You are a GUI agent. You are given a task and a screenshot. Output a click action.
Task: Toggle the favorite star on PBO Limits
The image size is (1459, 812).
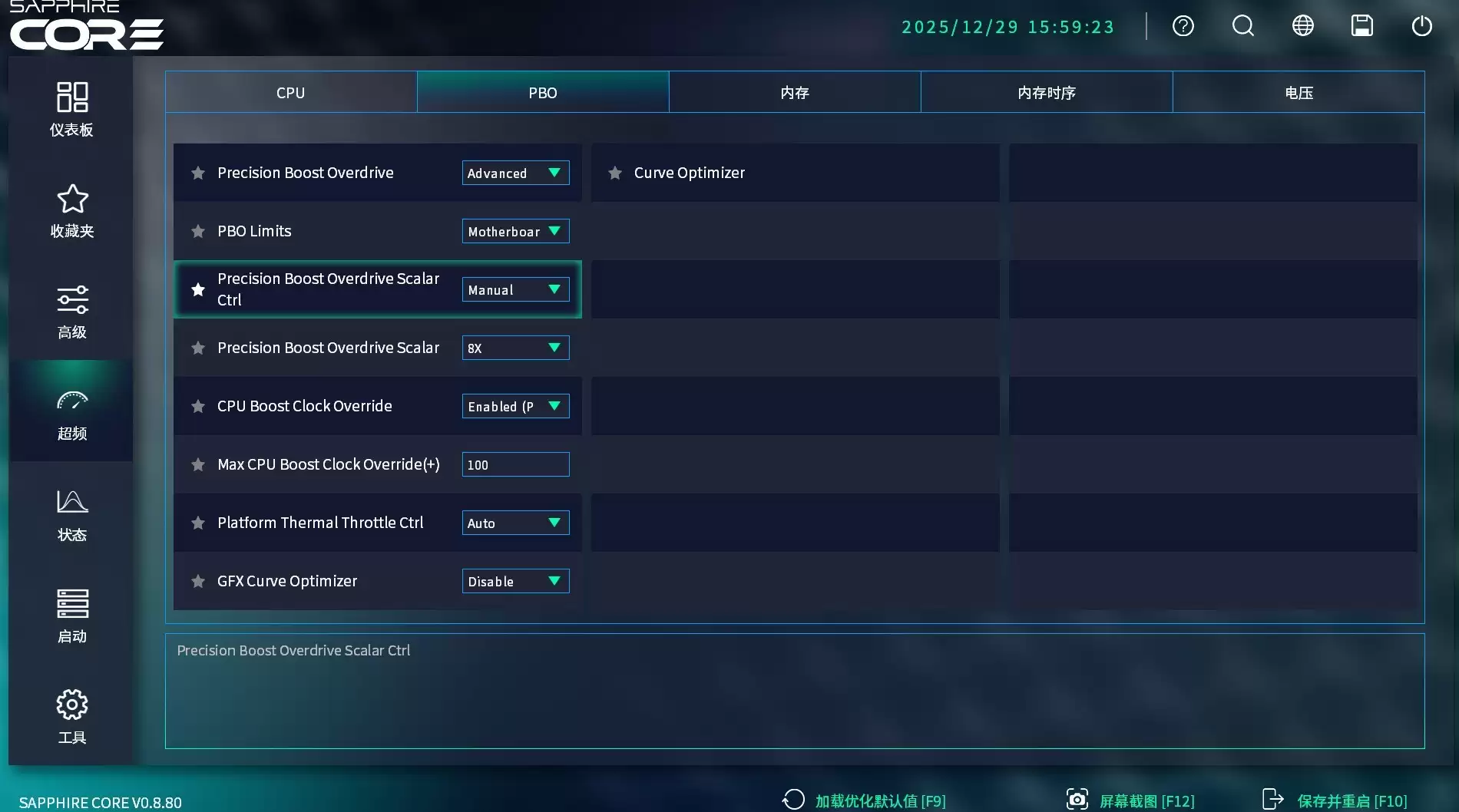click(x=198, y=231)
